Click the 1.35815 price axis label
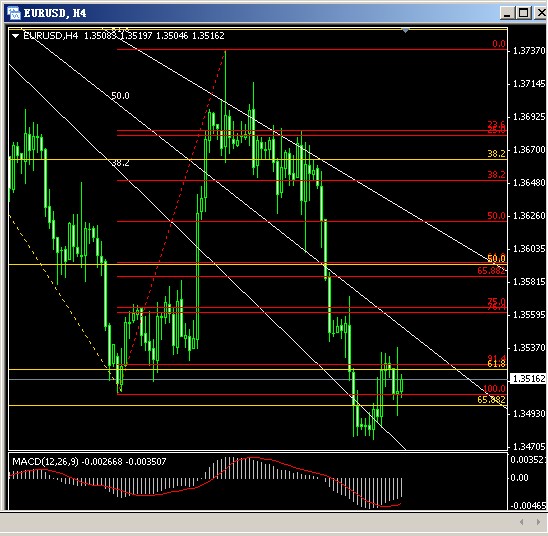548x536 pixels. [529, 282]
